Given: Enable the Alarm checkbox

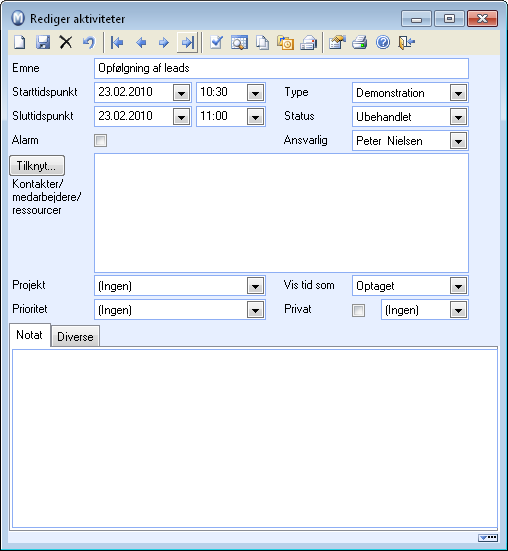Looking at the screenshot, I should [100, 141].
